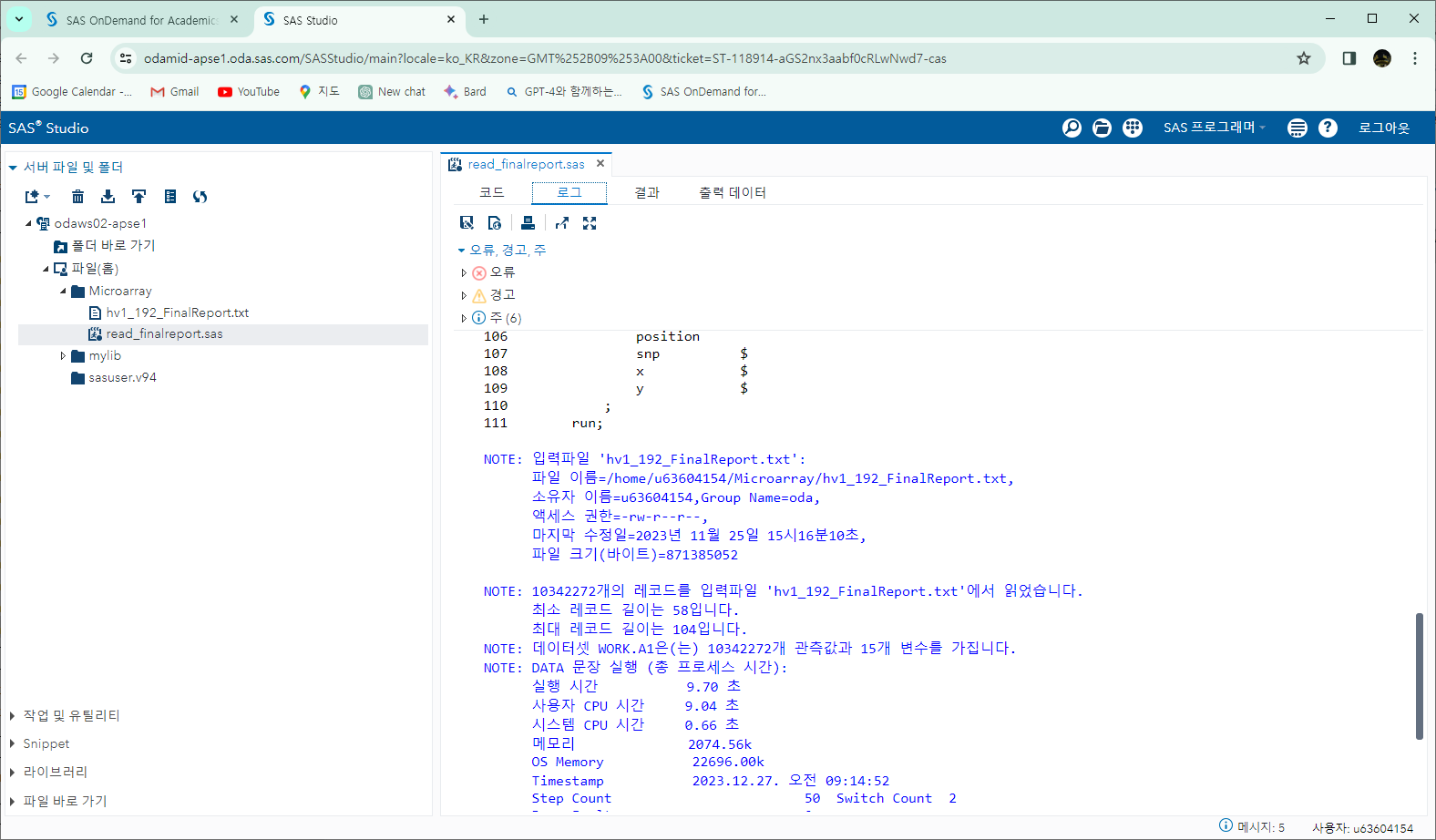Open the Bard bookmark

[465, 92]
